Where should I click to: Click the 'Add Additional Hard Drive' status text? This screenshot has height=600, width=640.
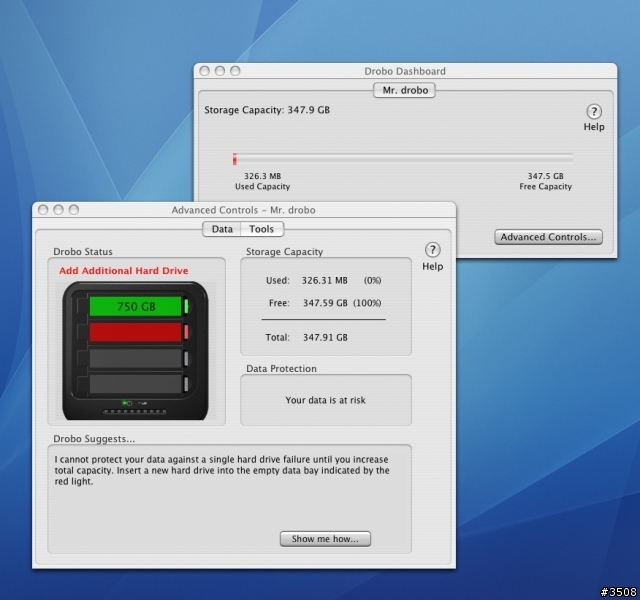pos(124,271)
